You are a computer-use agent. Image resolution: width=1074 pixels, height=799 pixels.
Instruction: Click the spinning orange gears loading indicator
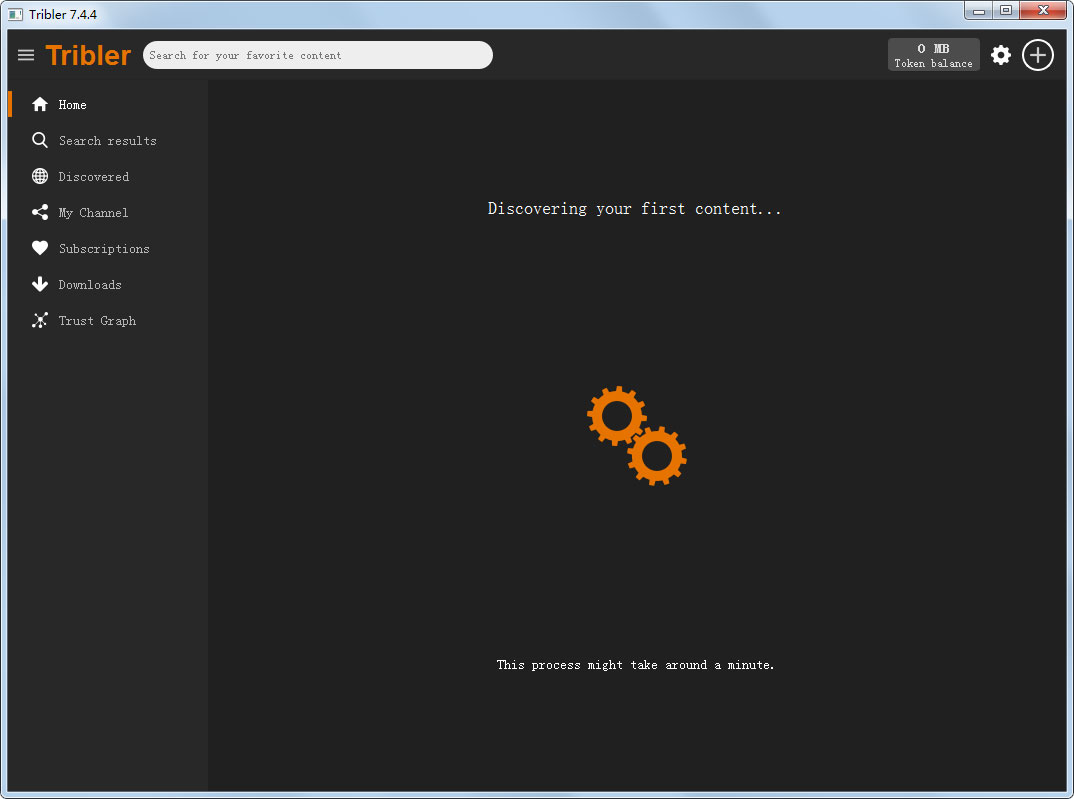pos(637,436)
